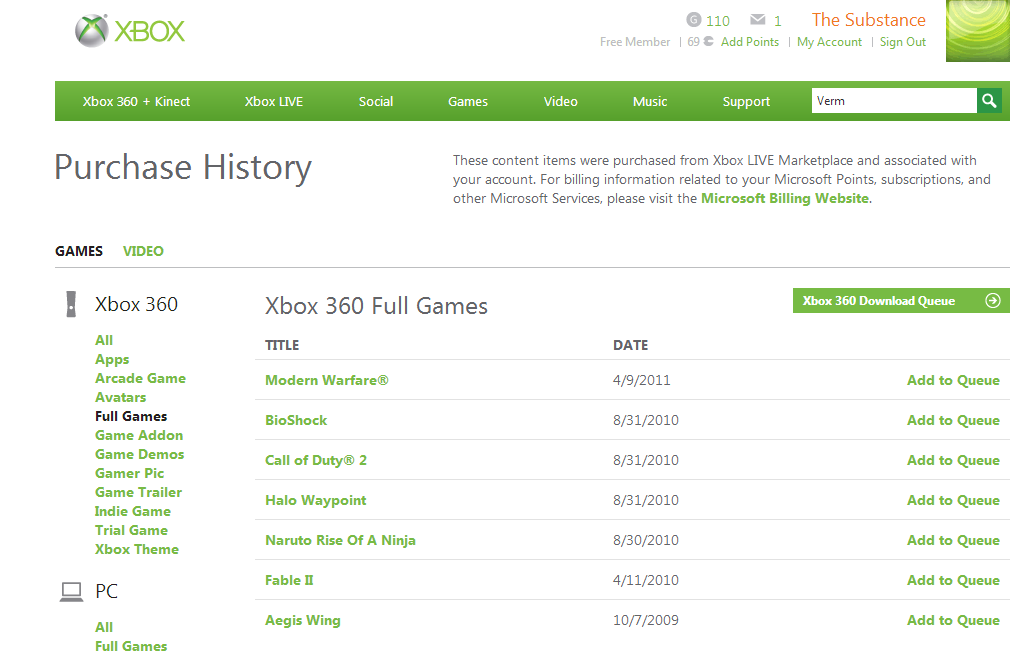Click the Free Member label
The width and height of the screenshot is (1011, 658).
pyautogui.click(x=635, y=42)
